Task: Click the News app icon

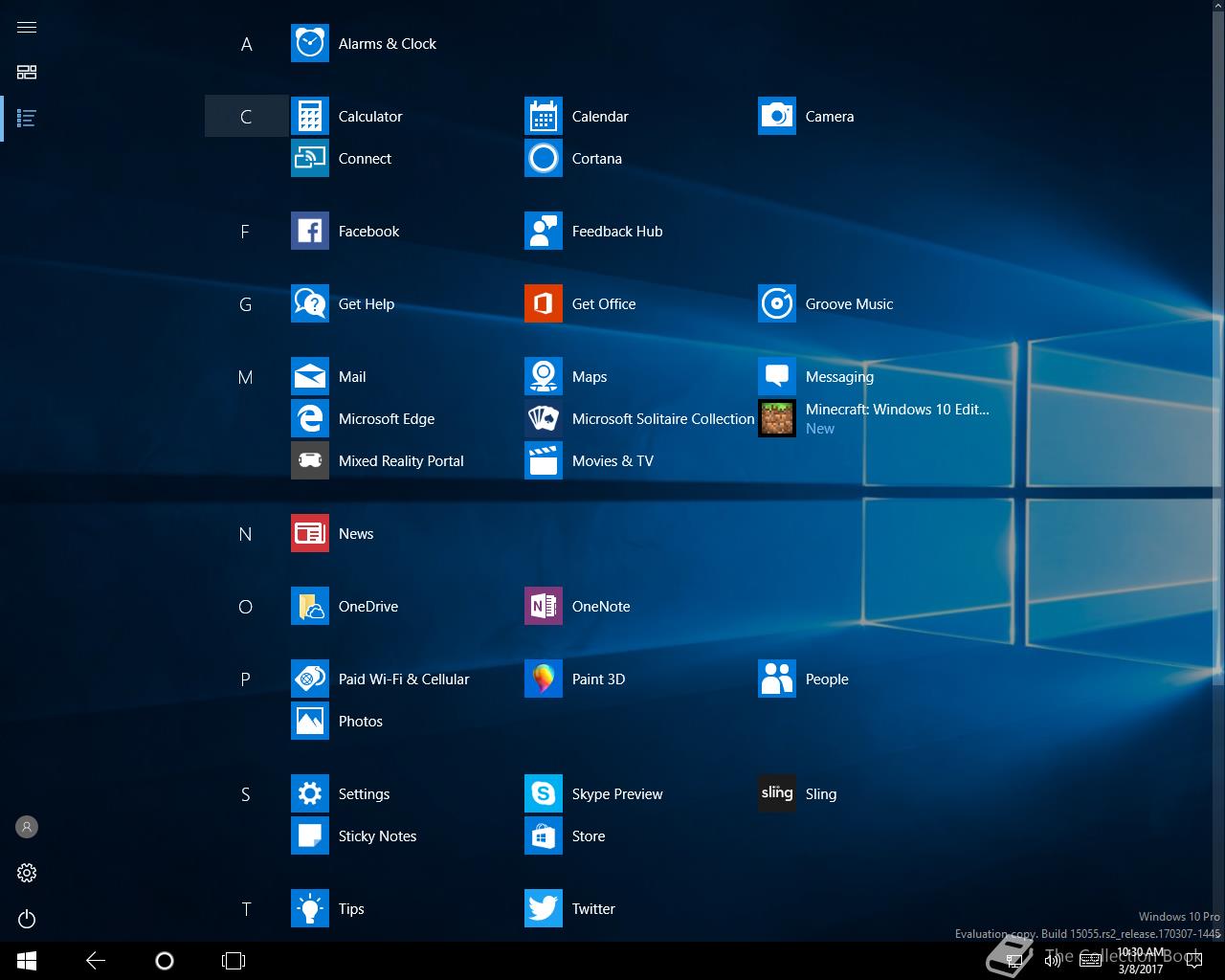Action: tap(310, 533)
